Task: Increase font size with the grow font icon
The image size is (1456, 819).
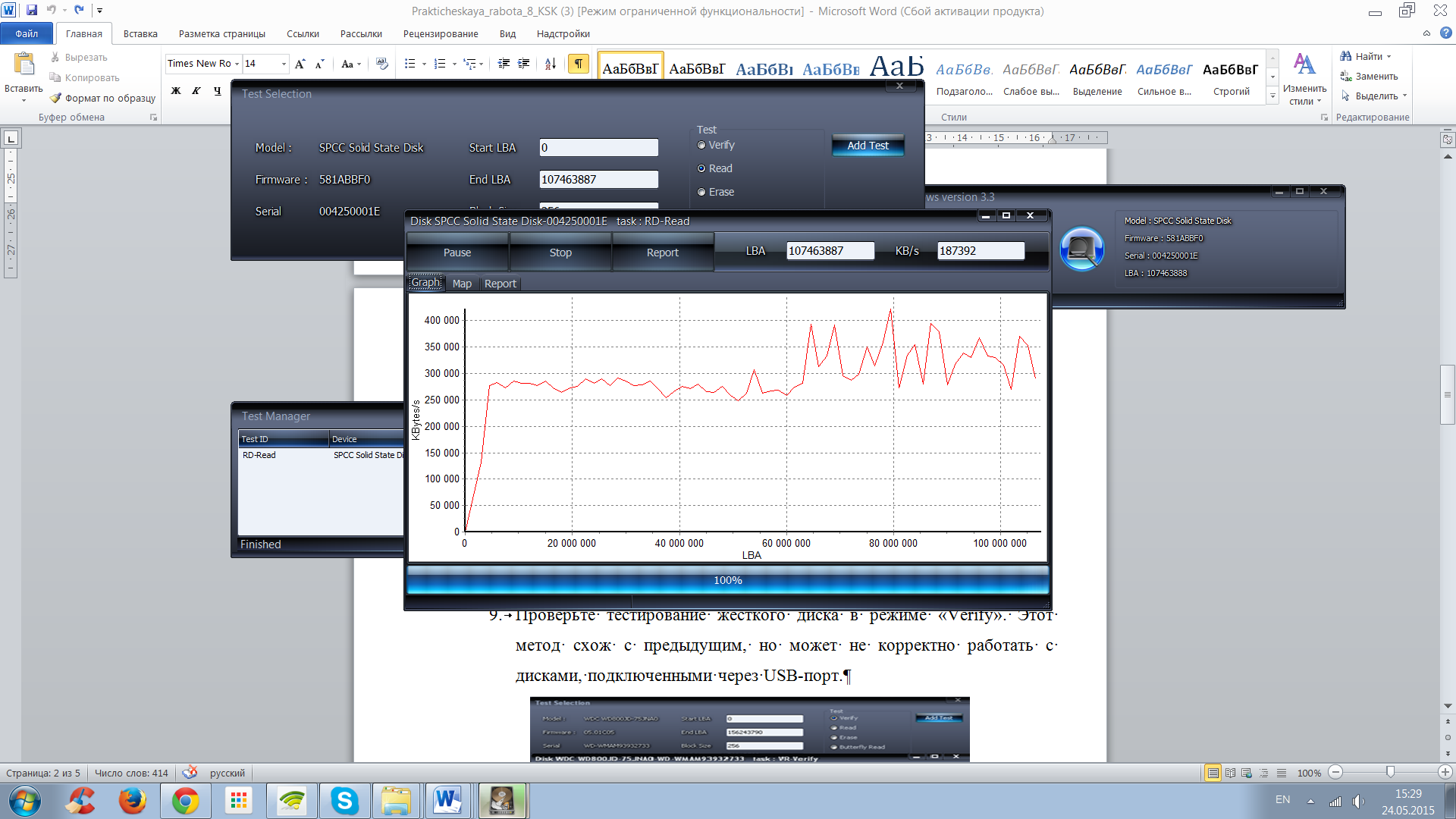Action: pyautogui.click(x=300, y=64)
